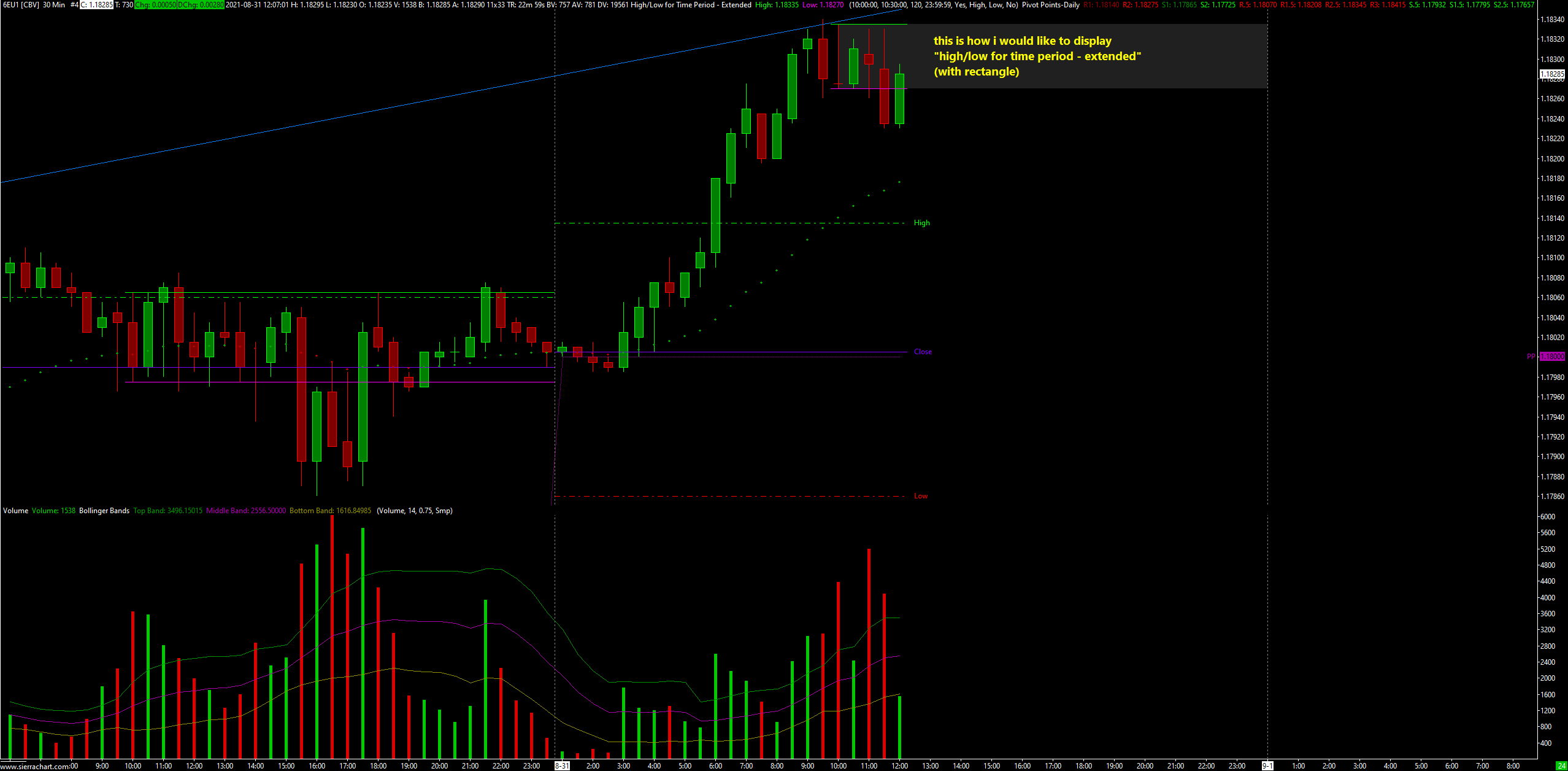The height and width of the screenshot is (771, 1568).
Task: Click the Pivot Points-Daily study label
Action: click(x=1050, y=5)
